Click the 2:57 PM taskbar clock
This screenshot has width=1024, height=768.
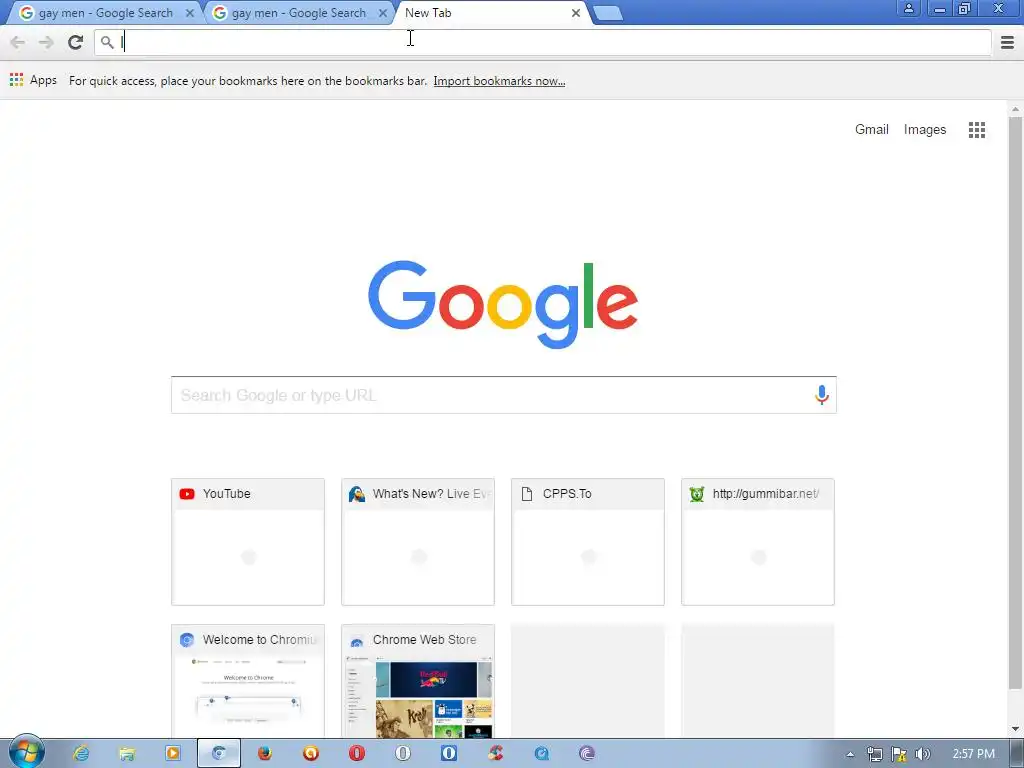coord(973,754)
